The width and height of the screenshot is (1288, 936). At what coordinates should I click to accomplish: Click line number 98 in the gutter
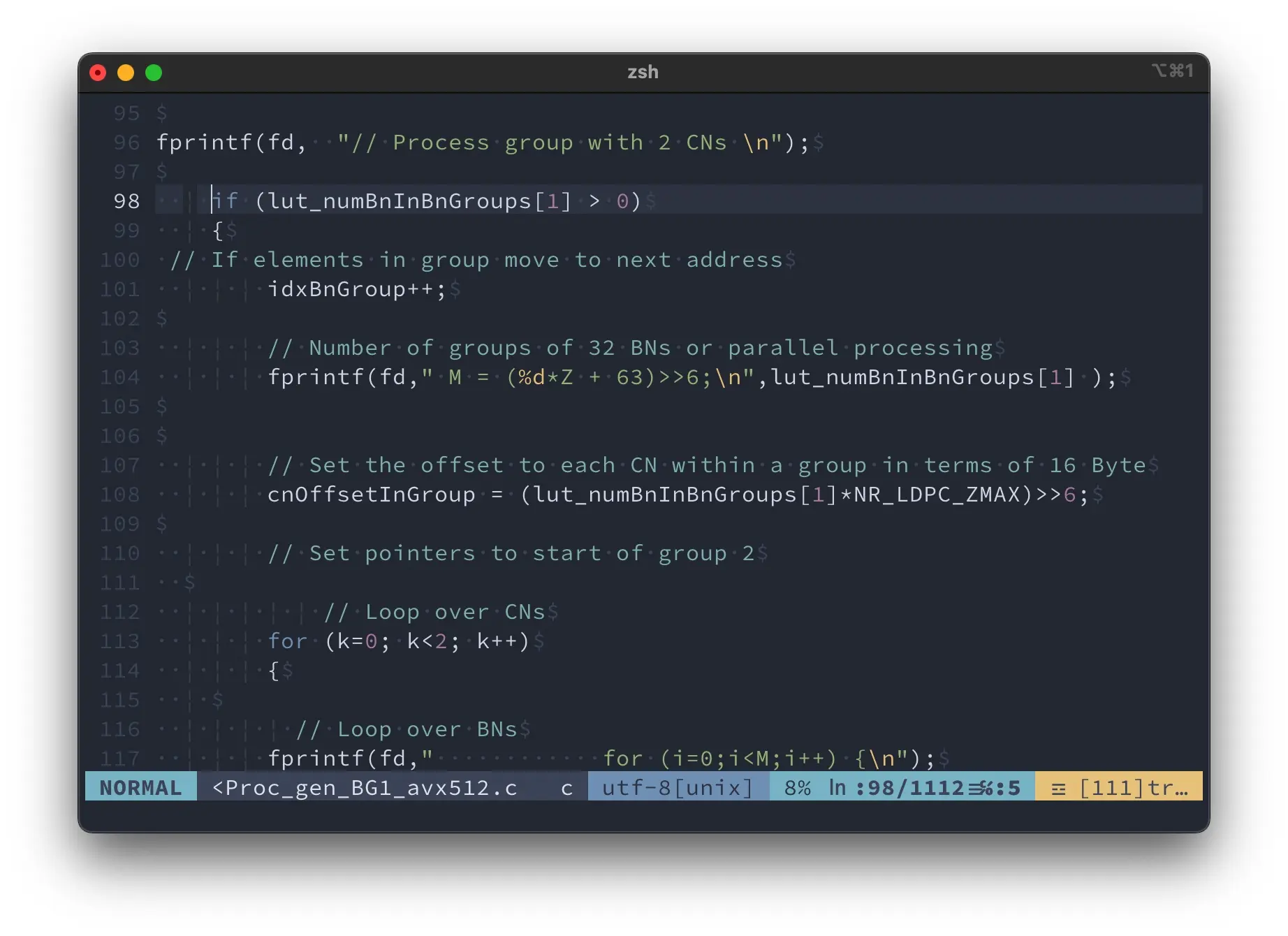(x=126, y=201)
